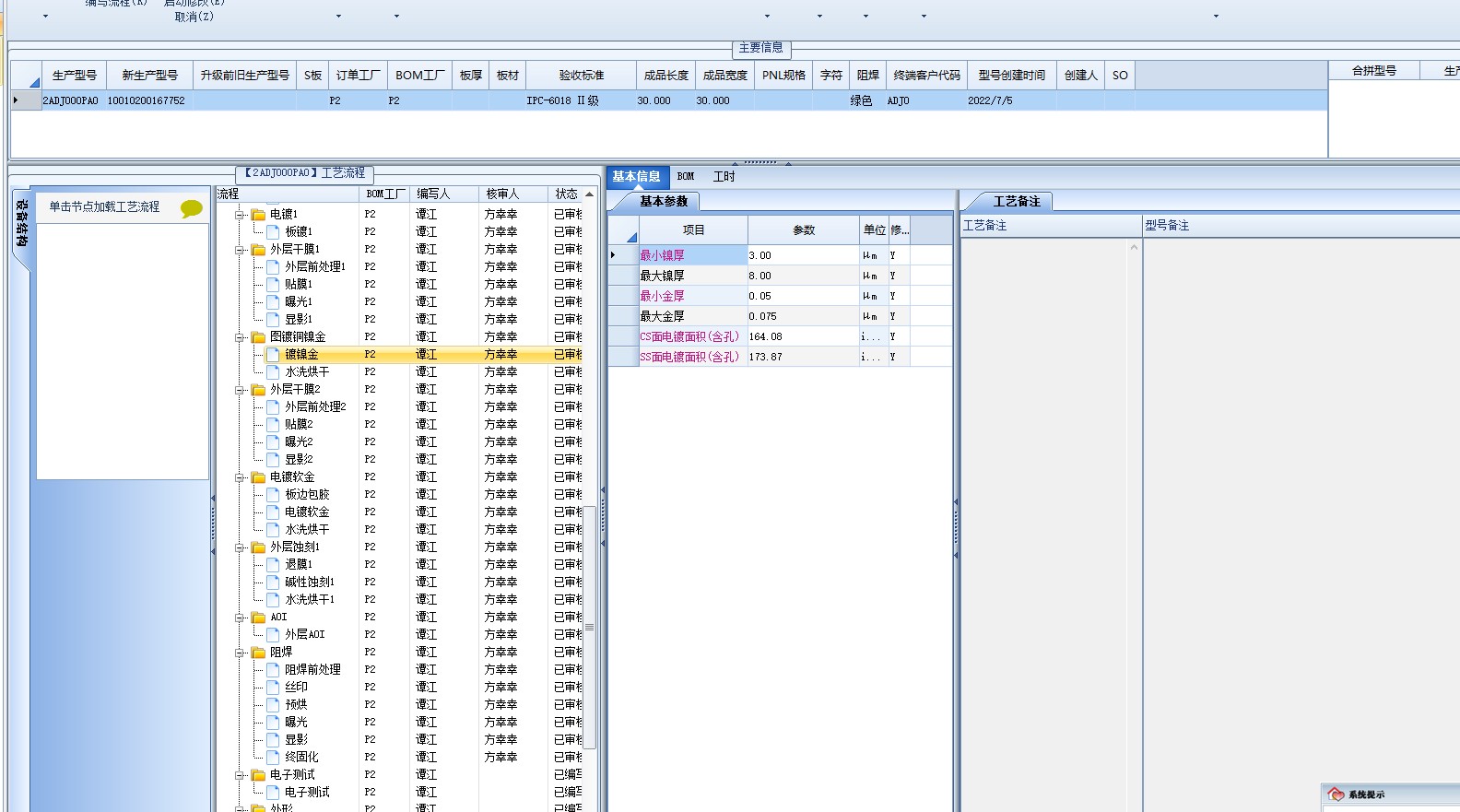
Task: Open the vertical 设备结构 side tab
Action: (x=22, y=223)
